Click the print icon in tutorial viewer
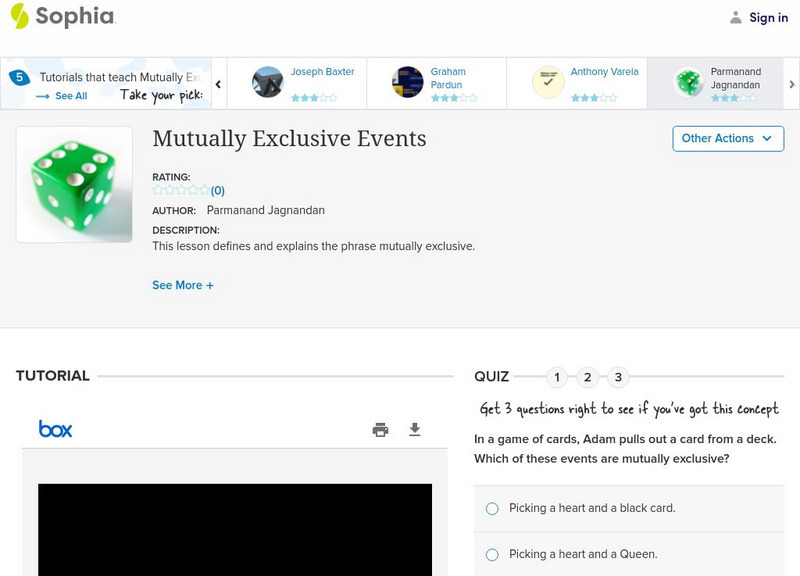Viewport: 800px width, 576px height. coord(380,430)
